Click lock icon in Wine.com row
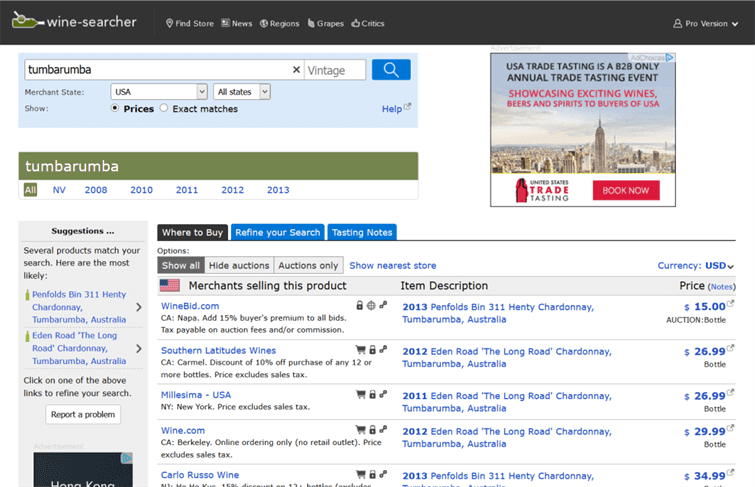The height and width of the screenshot is (487, 755). [x=372, y=429]
